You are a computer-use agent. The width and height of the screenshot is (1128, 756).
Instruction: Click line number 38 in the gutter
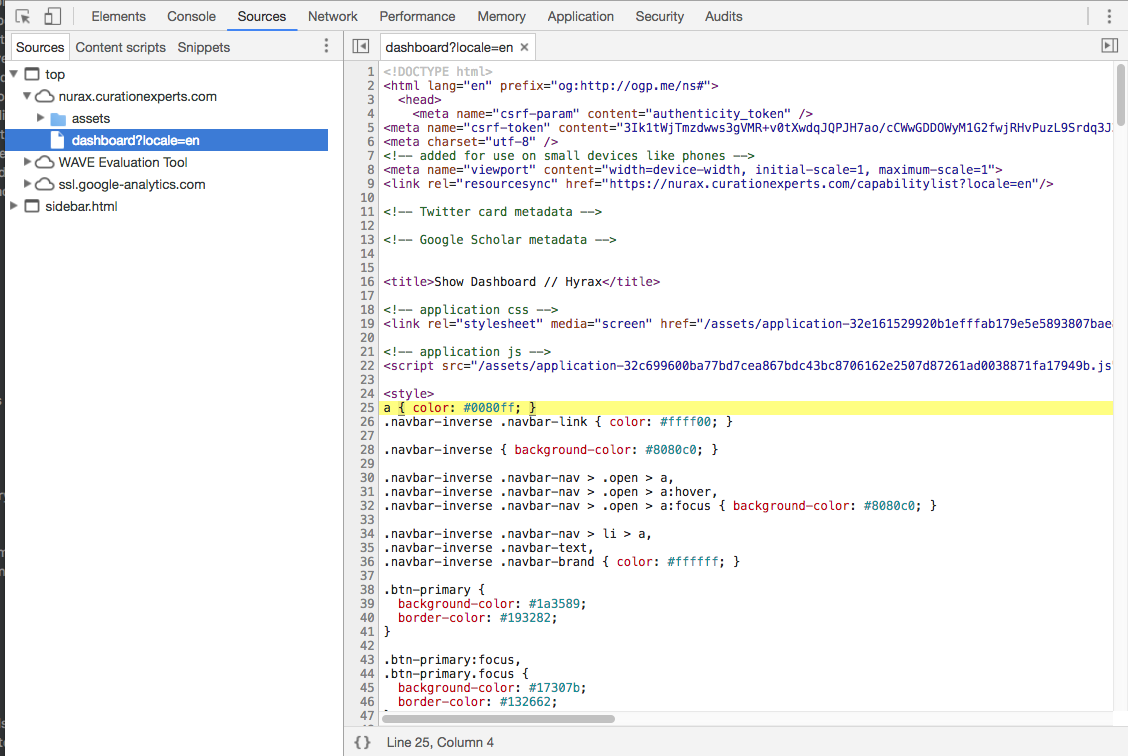click(368, 590)
